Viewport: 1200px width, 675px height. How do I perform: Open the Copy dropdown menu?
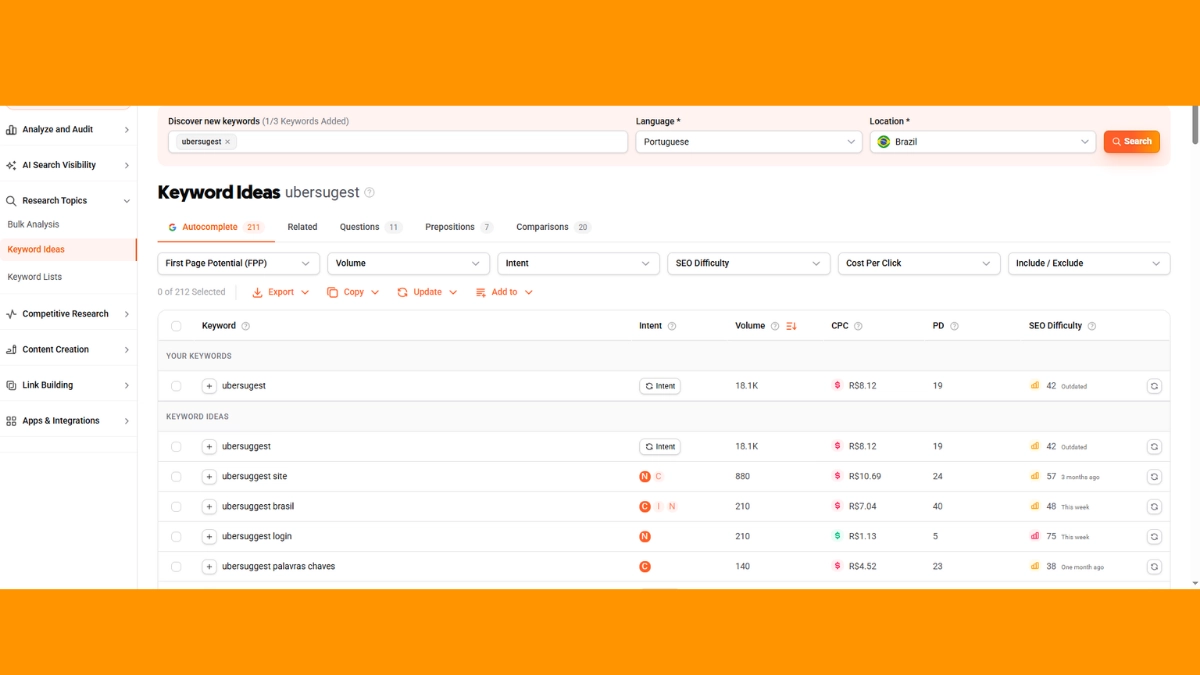click(353, 292)
